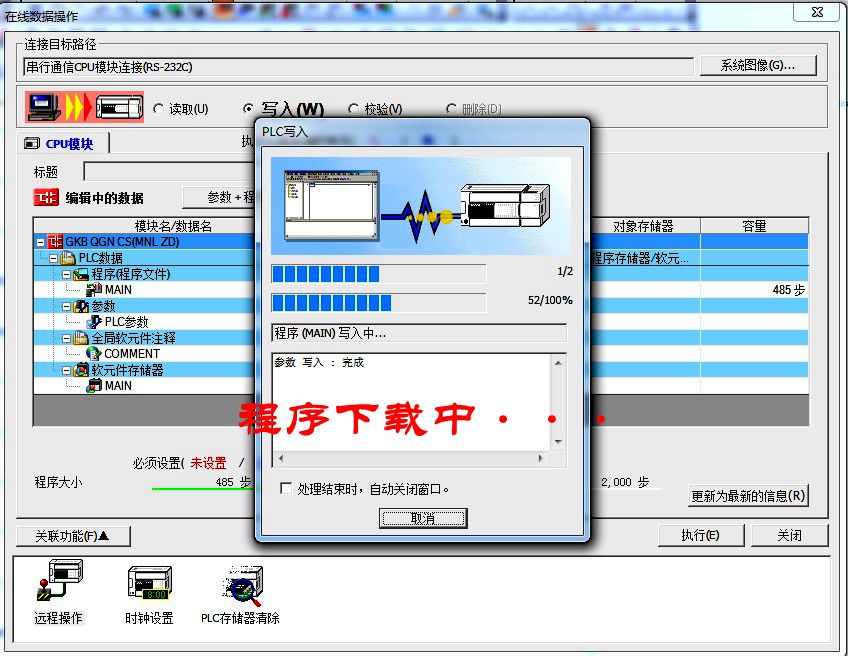Click the PC-to-PLC transfer direction graphic
This screenshot has height=656, width=848.
point(85,107)
